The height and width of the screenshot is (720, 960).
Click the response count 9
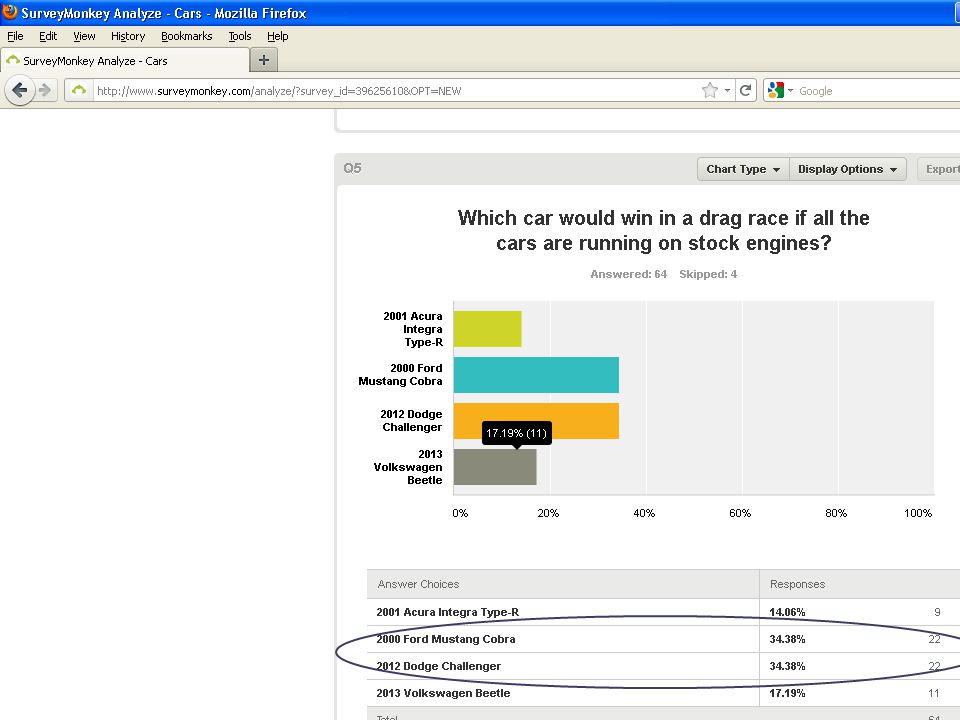(x=937, y=612)
